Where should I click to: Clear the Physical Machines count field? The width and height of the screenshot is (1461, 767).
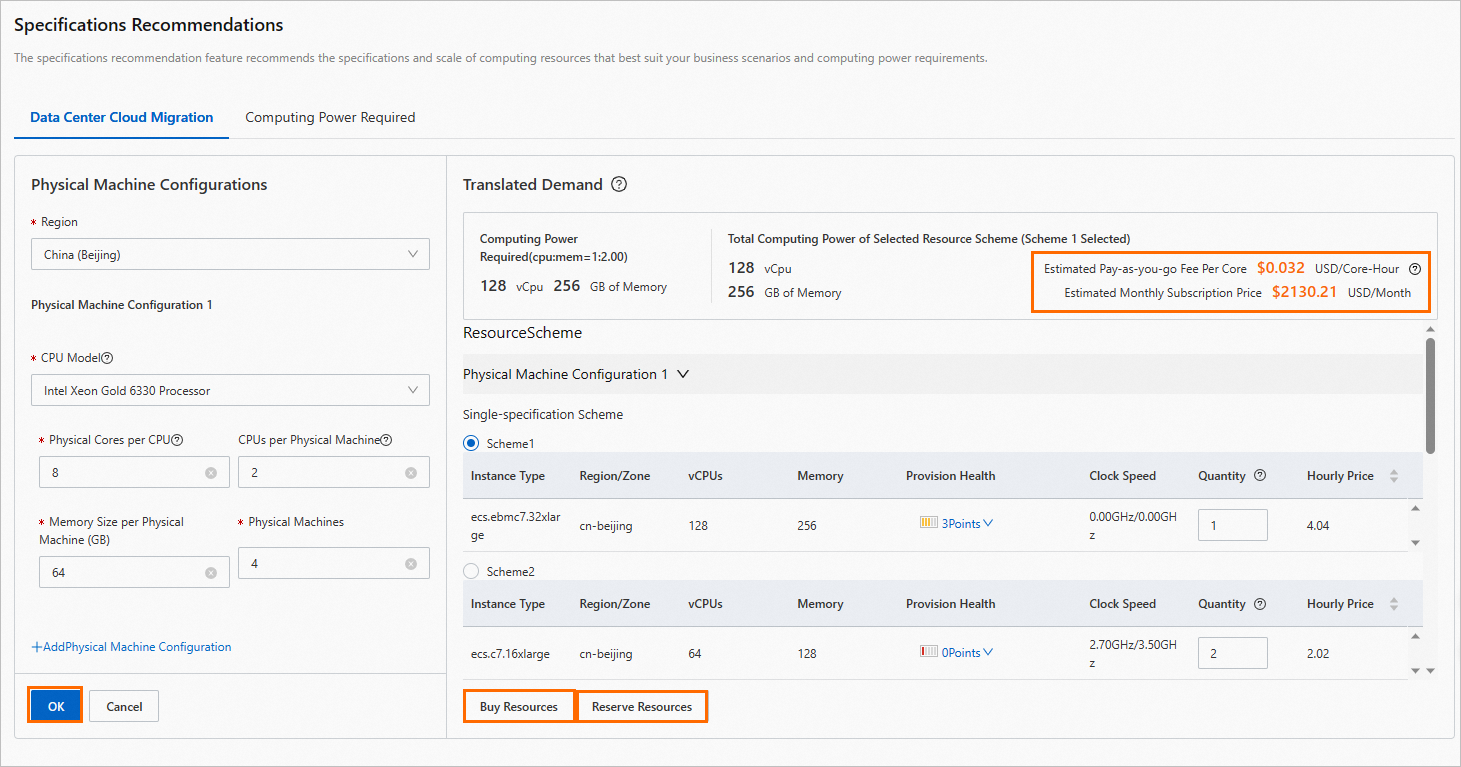(411, 564)
